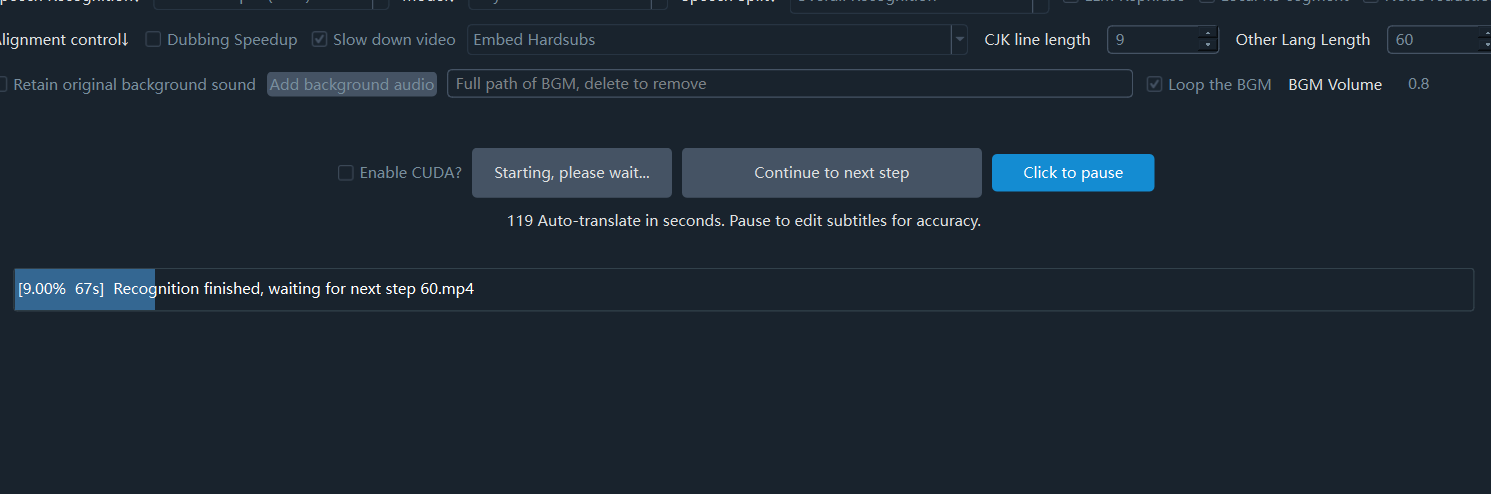Image resolution: width=1491 pixels, height=494 pixels.
Task: Open the Embed Hardsubs dropdown
Action: (x=959, y=40)
